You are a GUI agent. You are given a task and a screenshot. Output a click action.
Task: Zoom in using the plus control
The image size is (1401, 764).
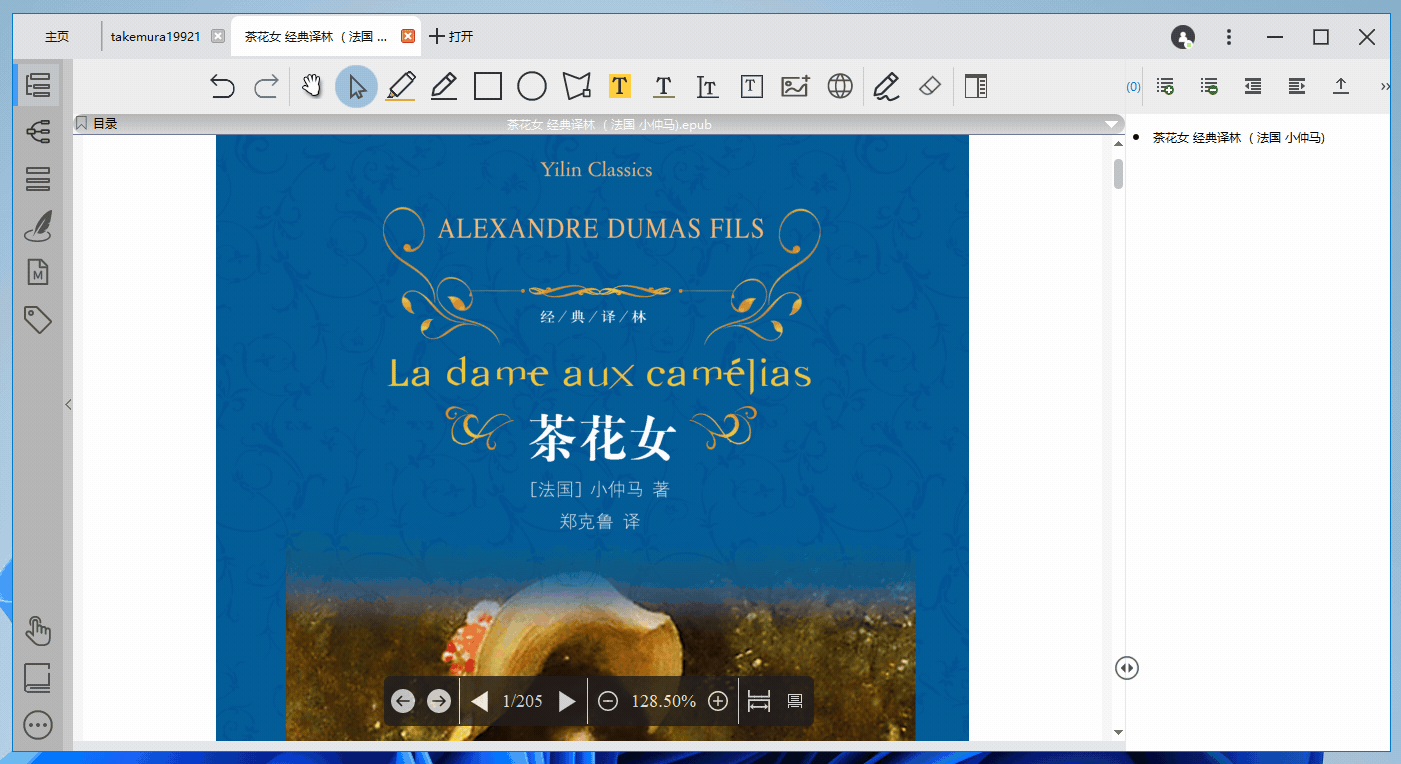pos(717,700)
